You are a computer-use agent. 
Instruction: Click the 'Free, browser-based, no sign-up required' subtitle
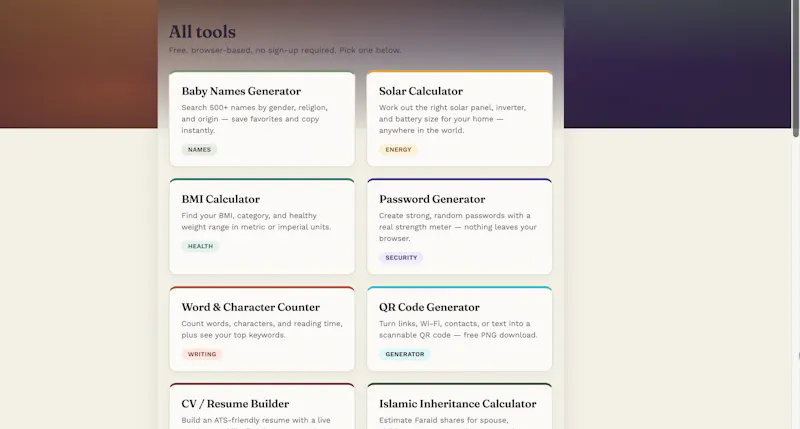(285, 50)
